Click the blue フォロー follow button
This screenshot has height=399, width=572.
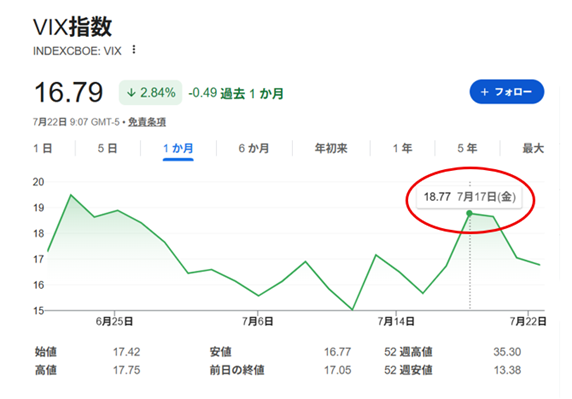pos(506,92)
